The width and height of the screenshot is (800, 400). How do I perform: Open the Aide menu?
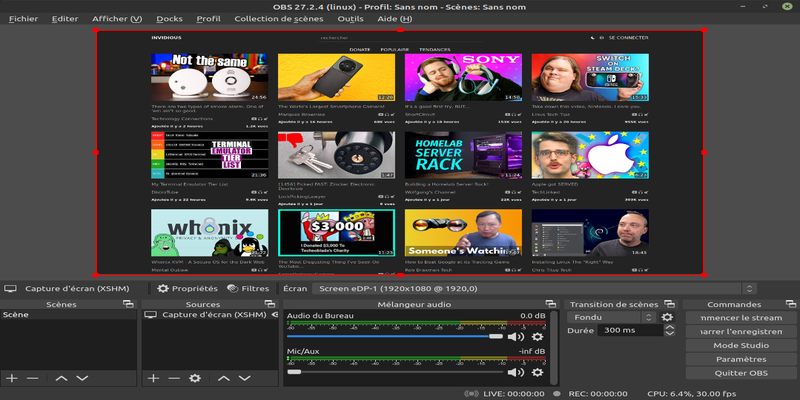coord(394,19)
